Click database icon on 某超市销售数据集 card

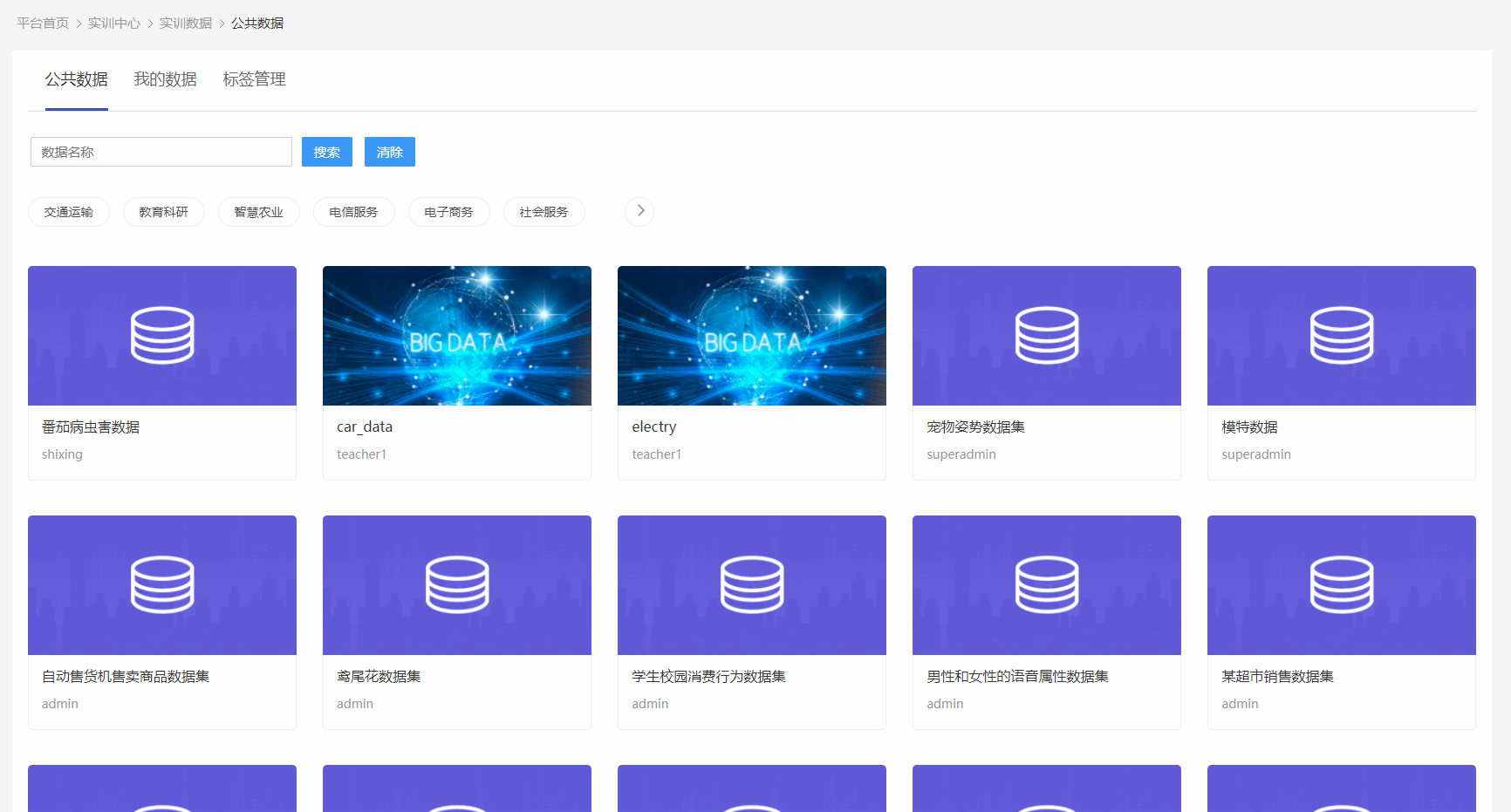[1341, 584]
